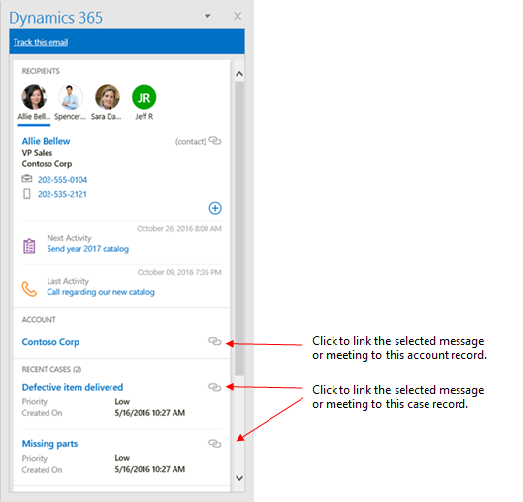The image size is (523, 502).
Task: Link message to Contoso Corp account record
Action: click(215, 342)
